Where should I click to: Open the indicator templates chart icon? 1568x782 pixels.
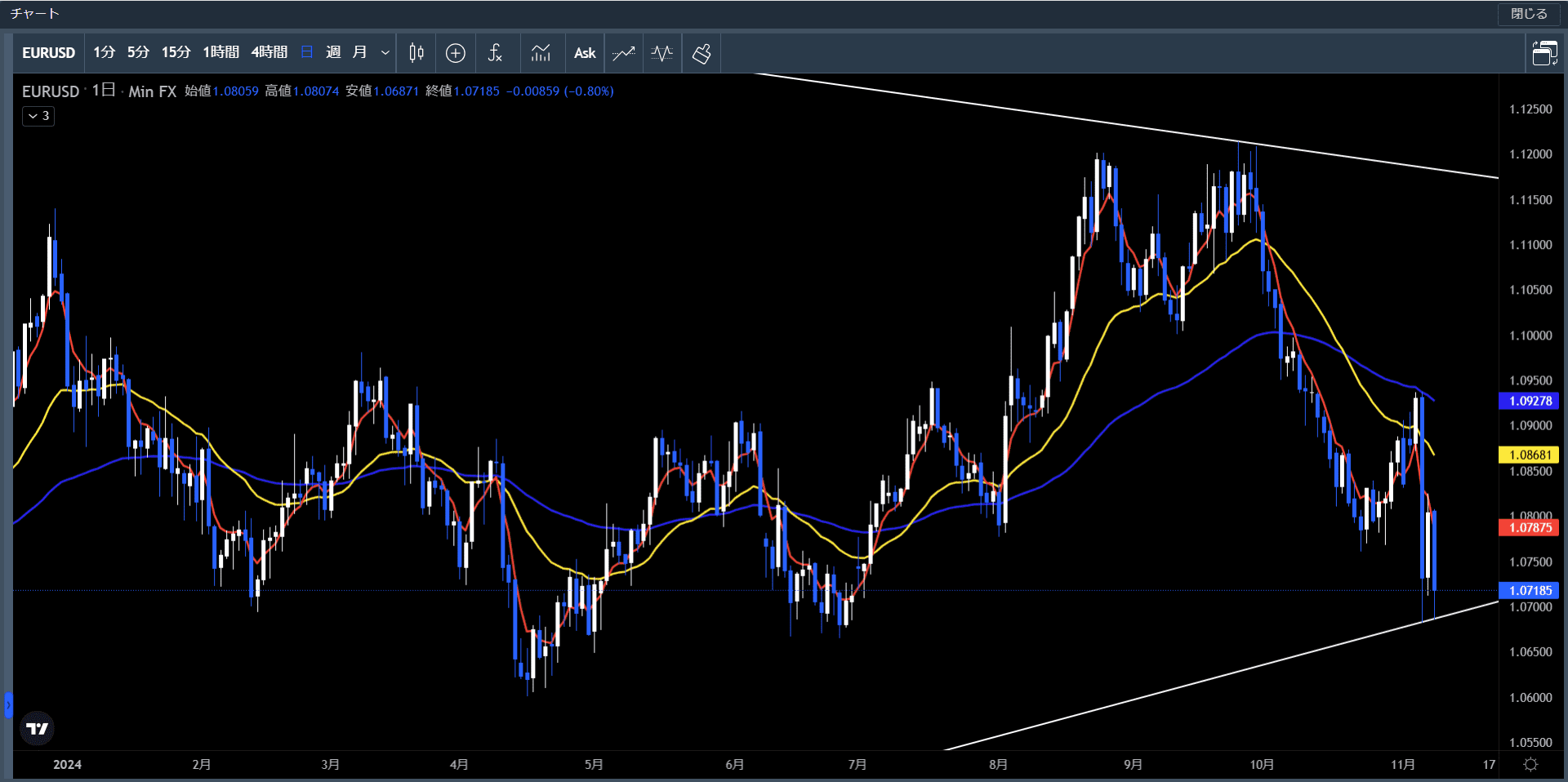541,53
